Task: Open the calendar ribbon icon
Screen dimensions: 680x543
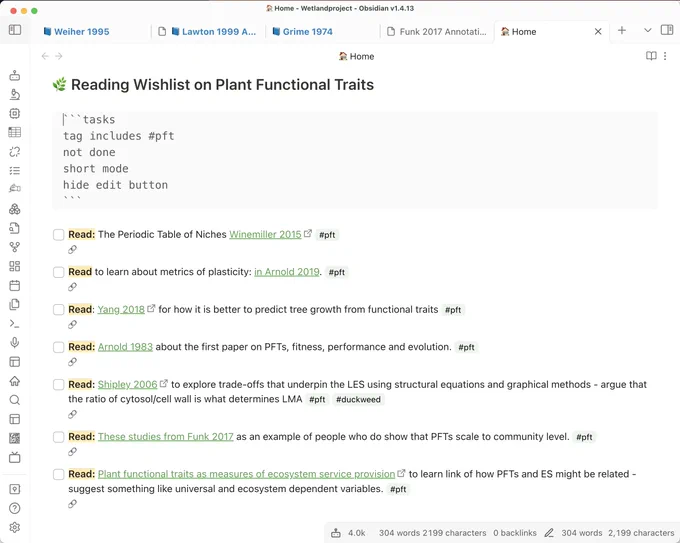Action: pyautogui.click(x=15, y=285)
